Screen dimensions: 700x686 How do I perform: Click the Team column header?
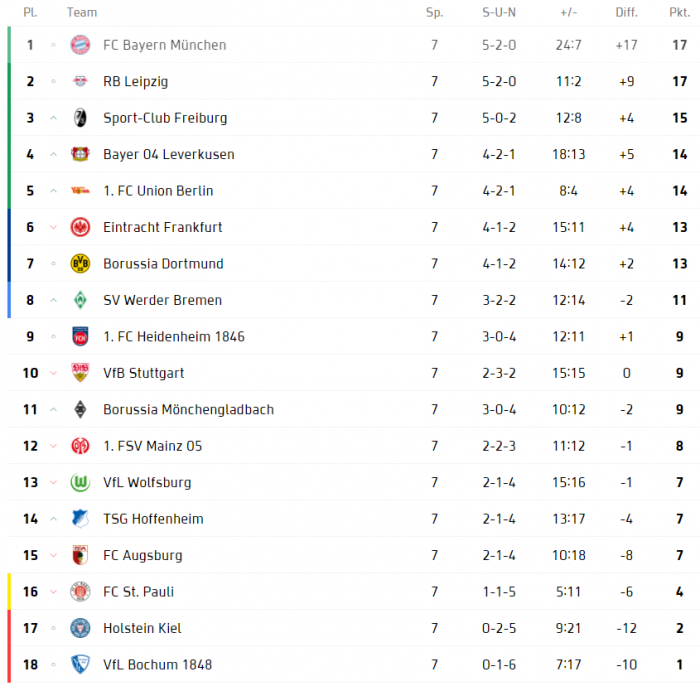82,12
